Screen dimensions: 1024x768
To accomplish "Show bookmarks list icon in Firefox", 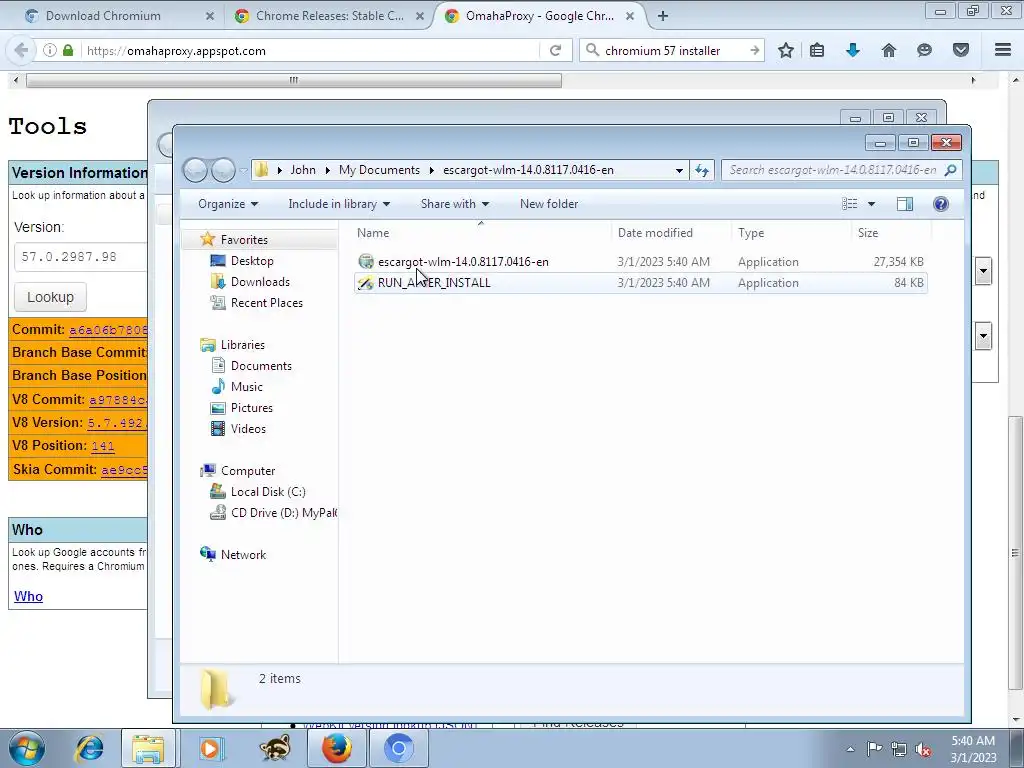I will tap(816, 50).
